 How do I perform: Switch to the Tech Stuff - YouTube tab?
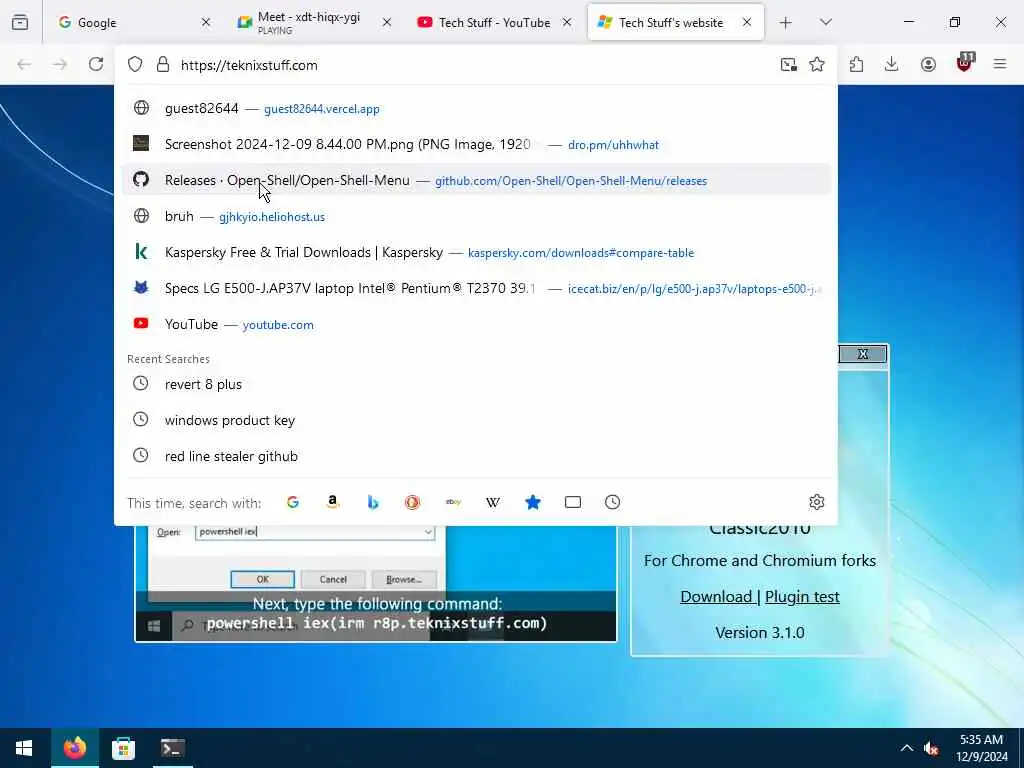point(494,22)
